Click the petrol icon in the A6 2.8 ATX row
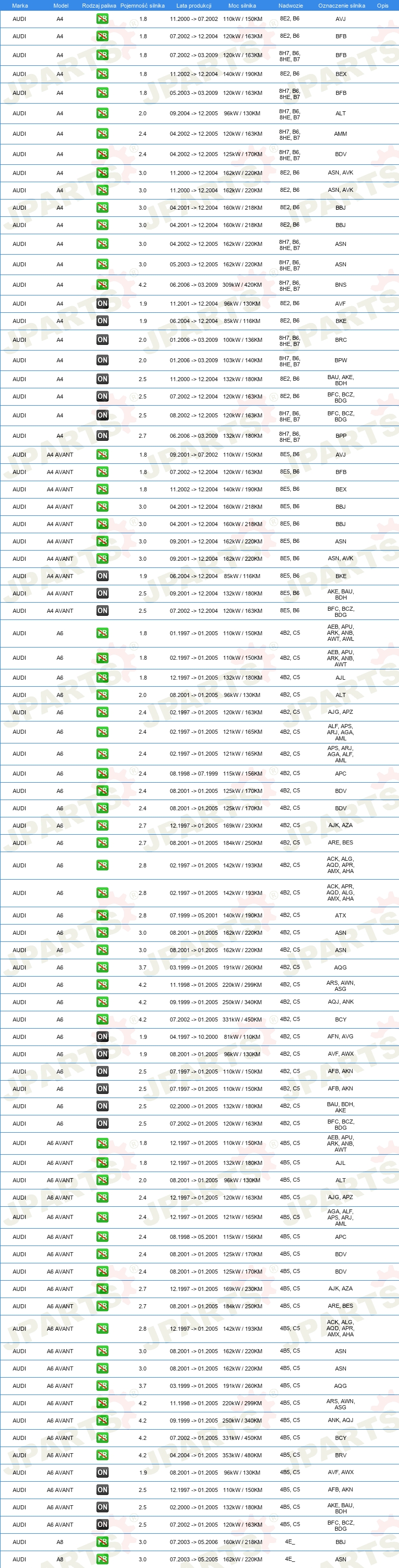Viewport: 399px width, 1568px height. click(x=102, y=915)
